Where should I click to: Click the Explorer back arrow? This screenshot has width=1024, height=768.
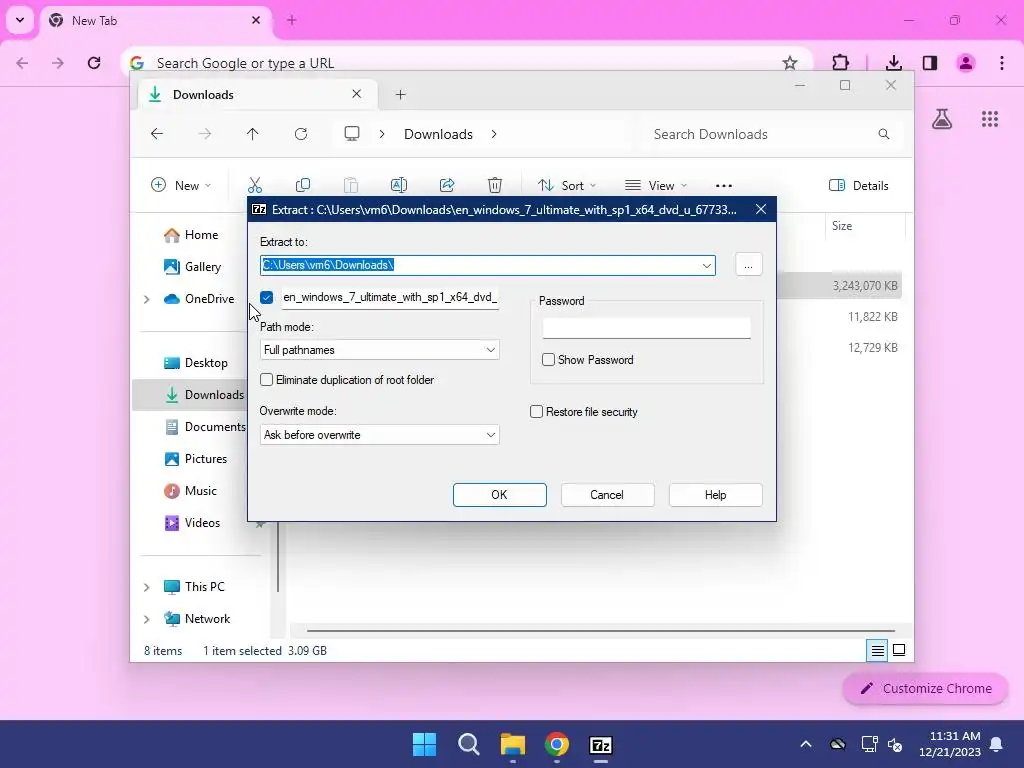[x=157, y=134]
